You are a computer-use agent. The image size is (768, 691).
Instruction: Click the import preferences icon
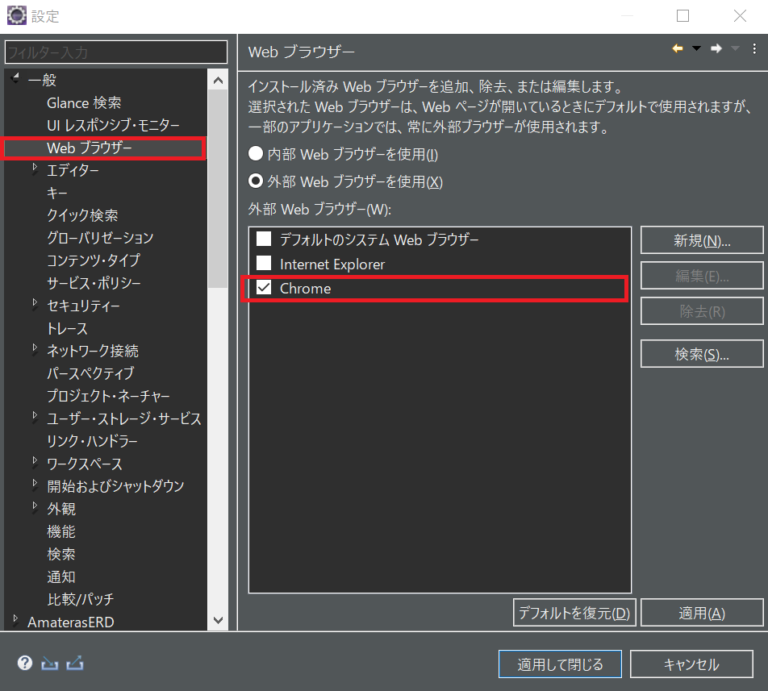49,663
